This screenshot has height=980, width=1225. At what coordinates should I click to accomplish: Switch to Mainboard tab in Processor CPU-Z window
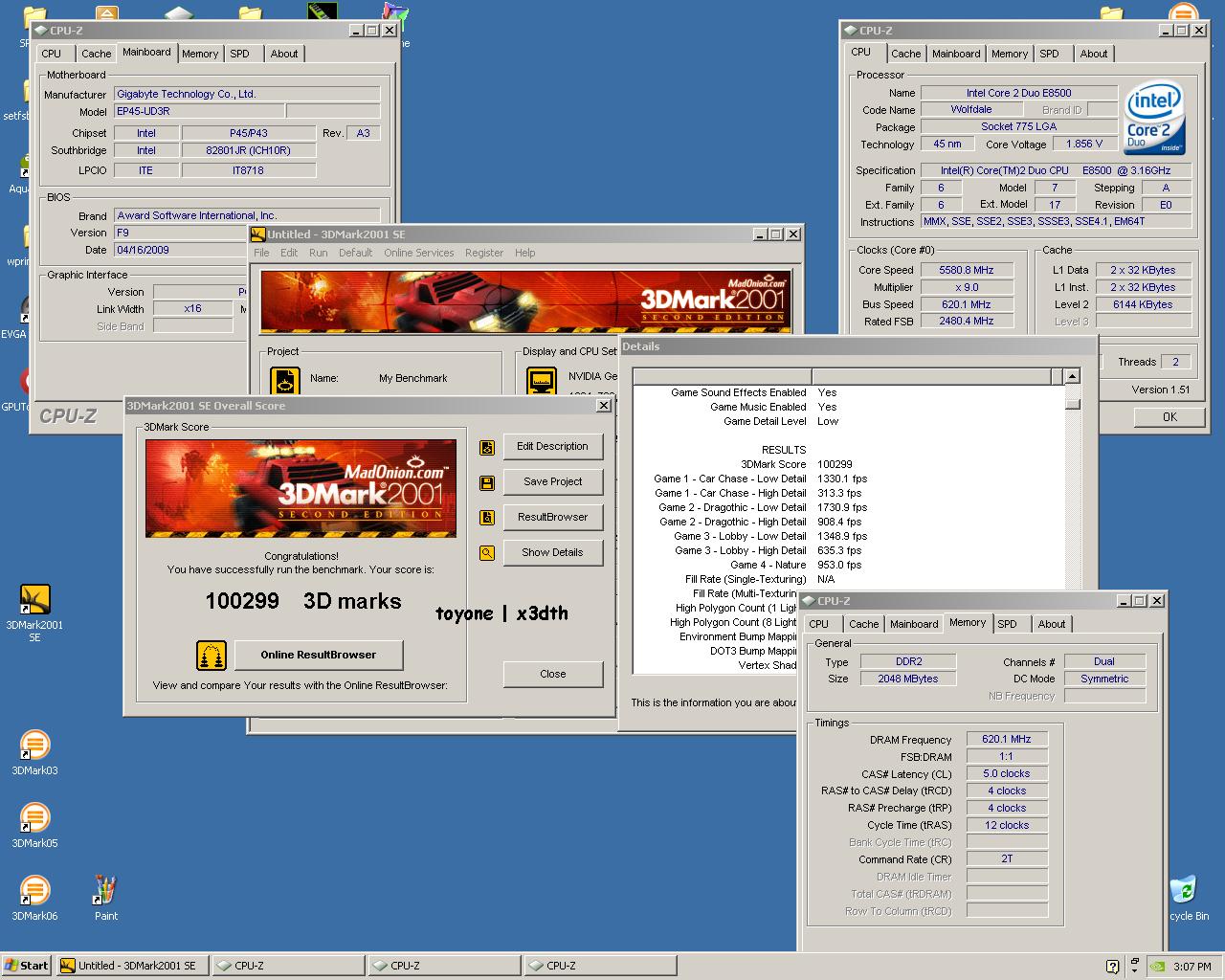956,54
